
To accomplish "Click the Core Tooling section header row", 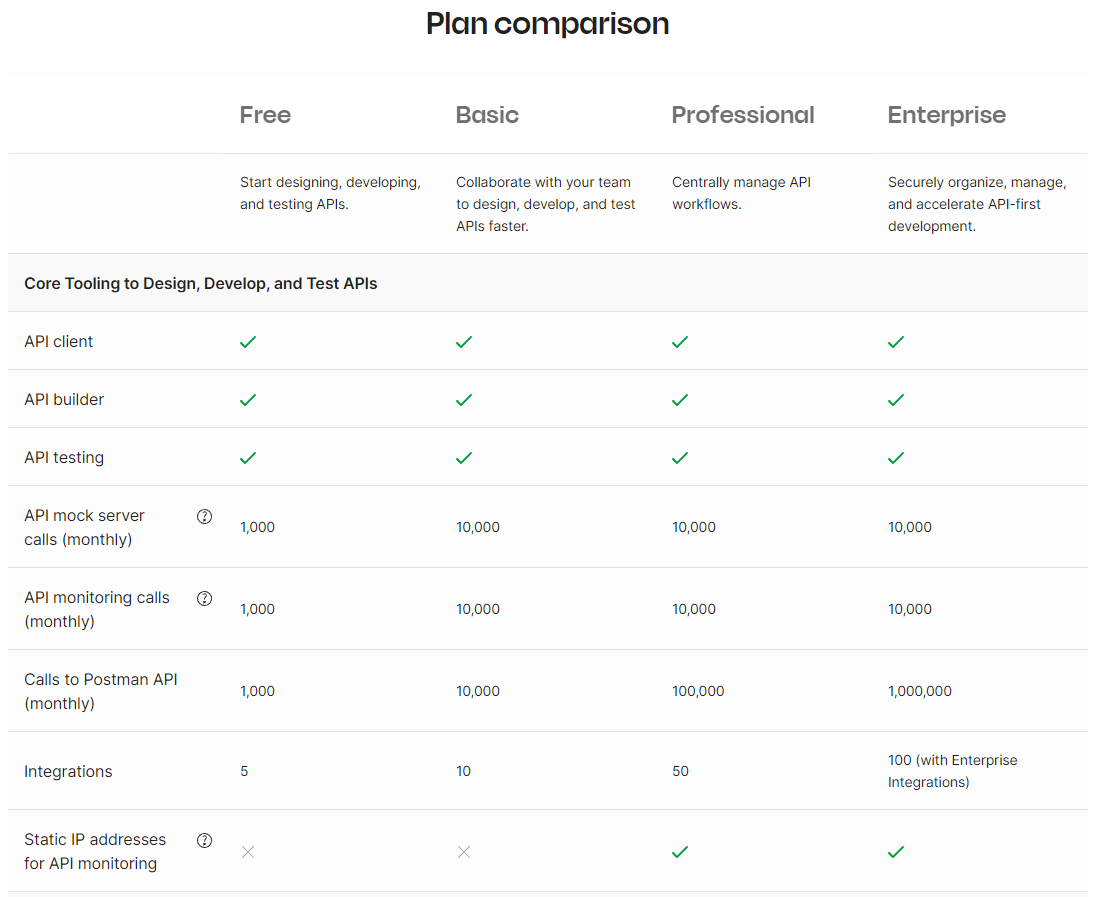I will pos(548,284).
